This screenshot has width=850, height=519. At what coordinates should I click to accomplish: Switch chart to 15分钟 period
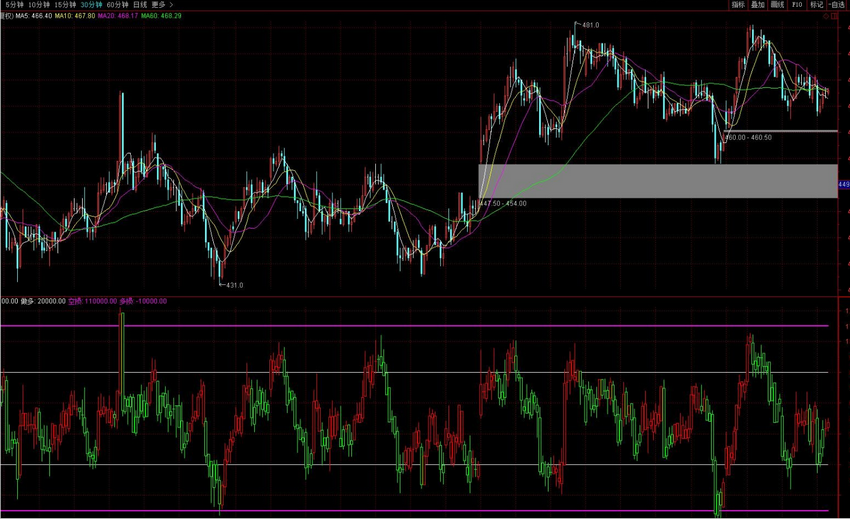(67, 5)
